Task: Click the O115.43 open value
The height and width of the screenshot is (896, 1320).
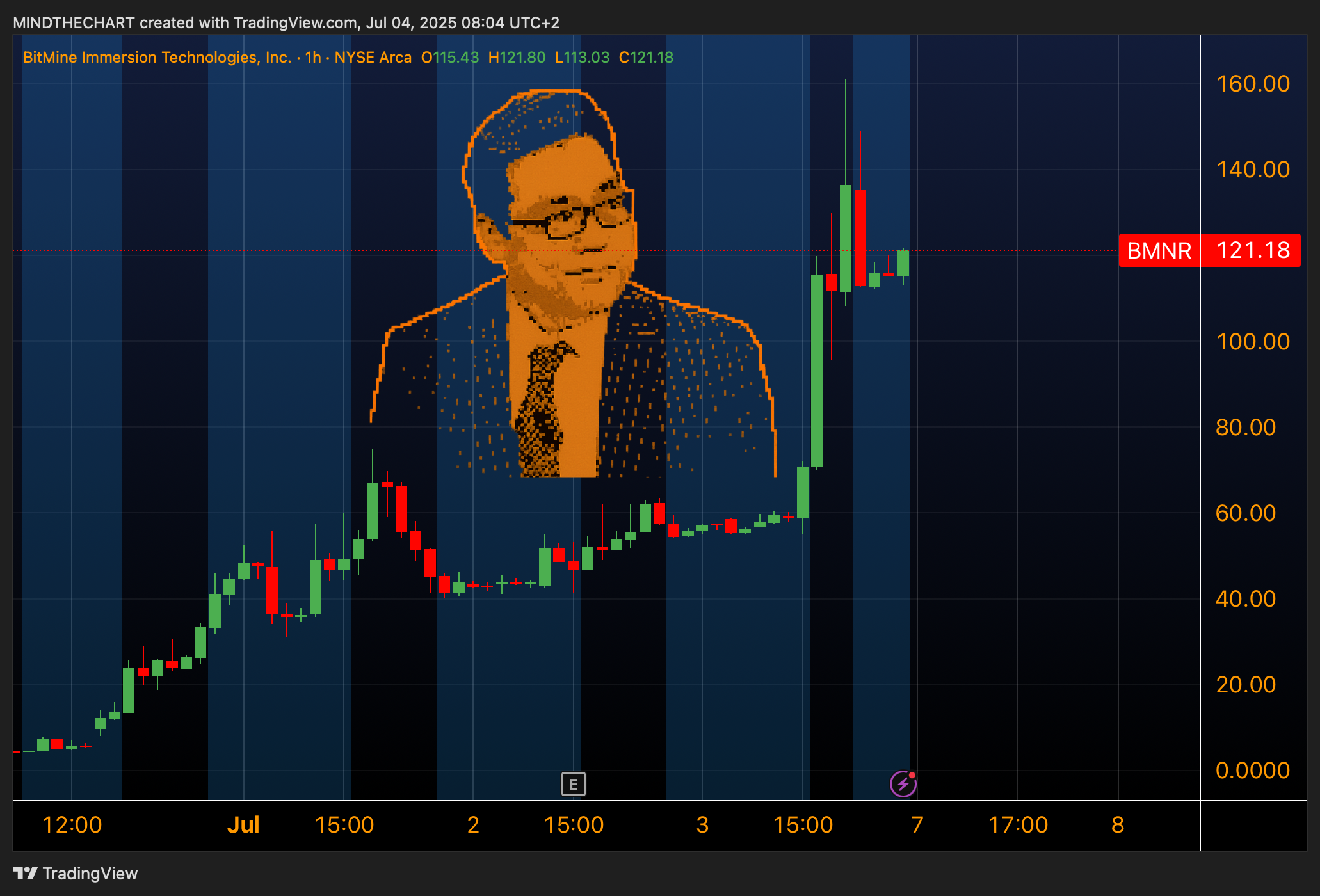Action: click(x=450, y=57)
